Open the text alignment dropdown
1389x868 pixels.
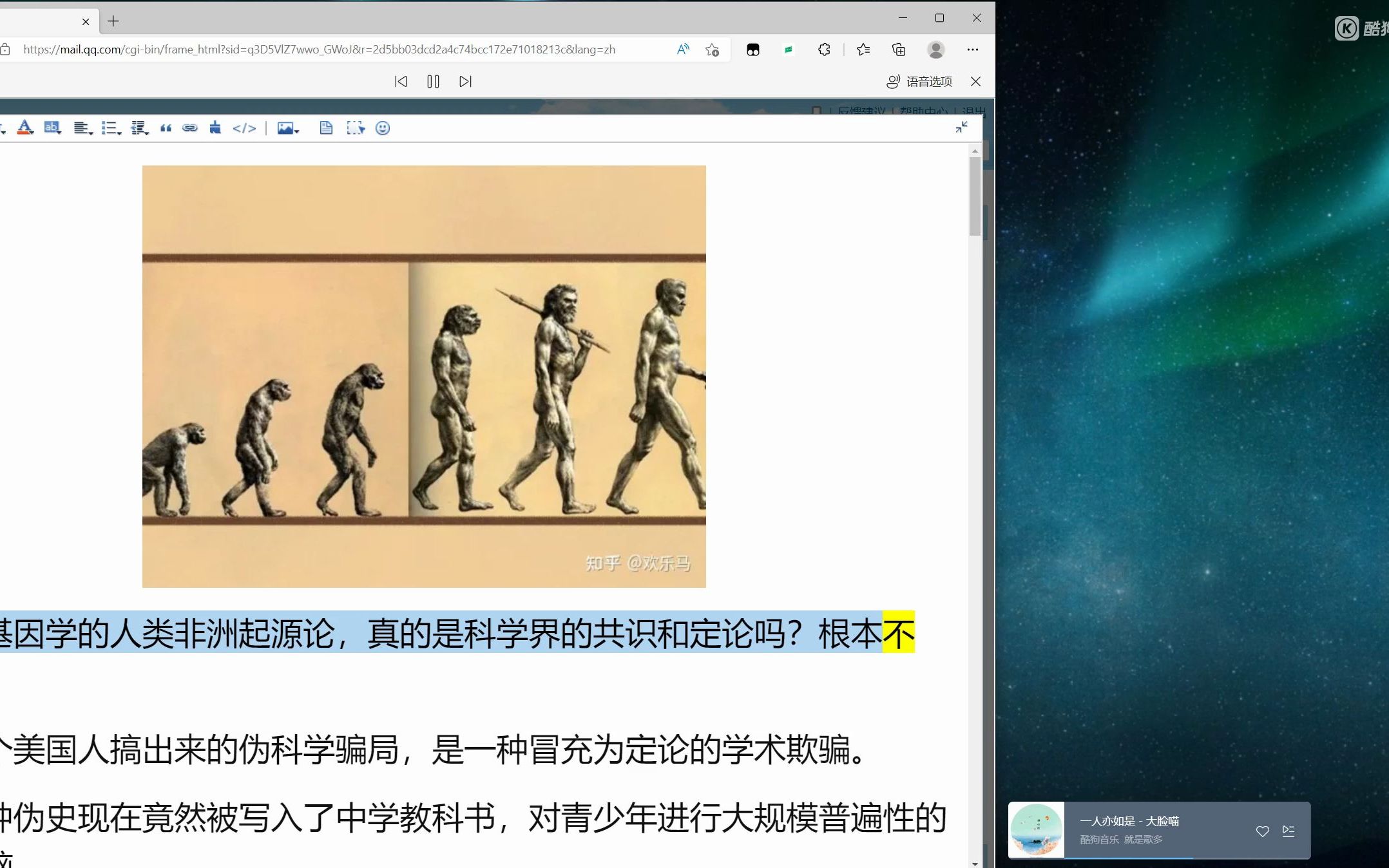(x=82, y=128)
